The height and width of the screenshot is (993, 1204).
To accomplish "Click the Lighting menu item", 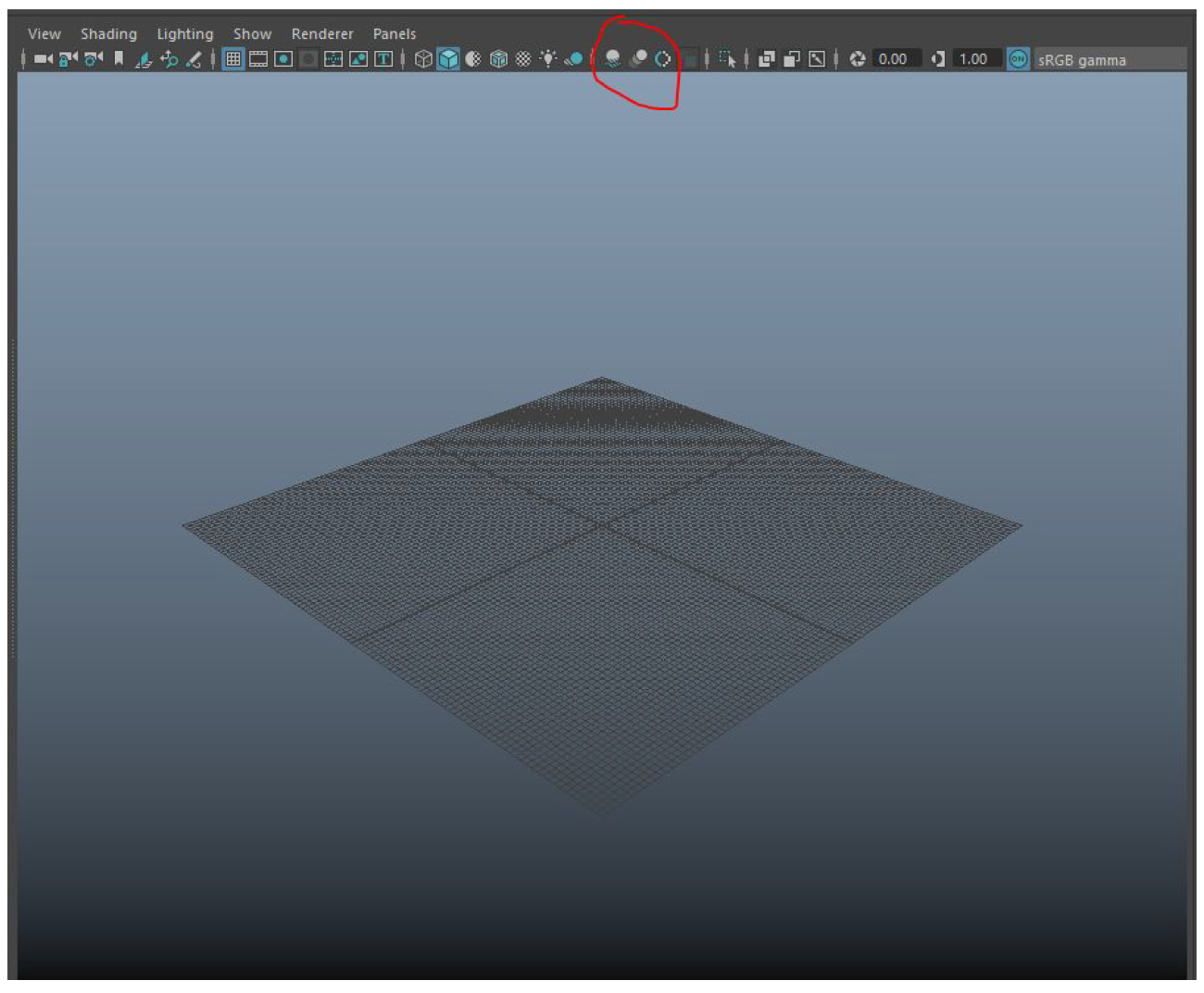I will pyautogui.click(x=184, y=33).
